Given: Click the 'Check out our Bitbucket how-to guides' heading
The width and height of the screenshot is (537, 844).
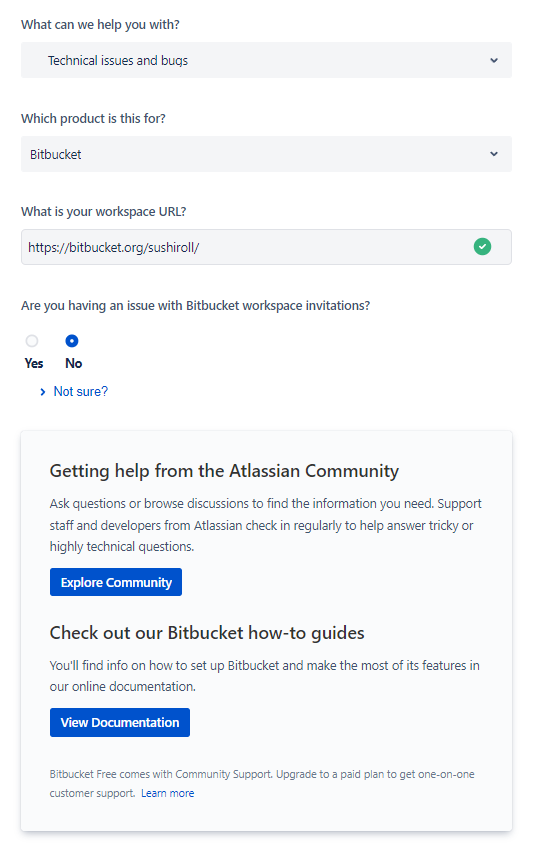Looking at the screenshot, I should click(207, 633).
